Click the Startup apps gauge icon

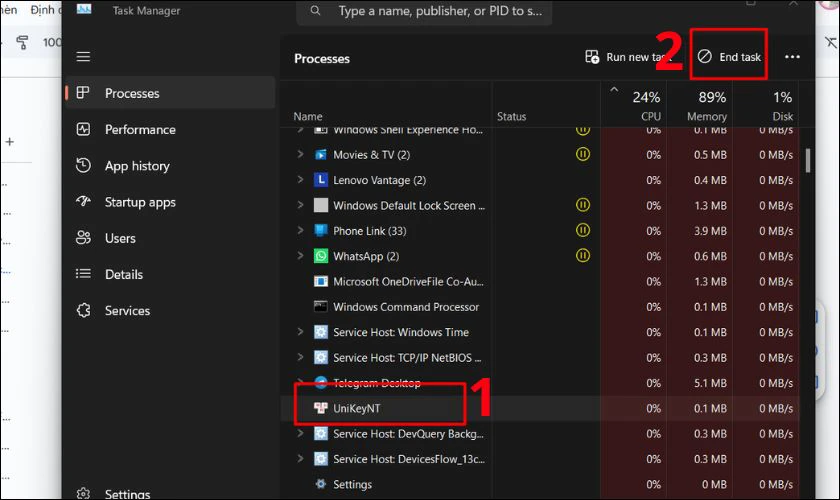click(x=83, y=202)
